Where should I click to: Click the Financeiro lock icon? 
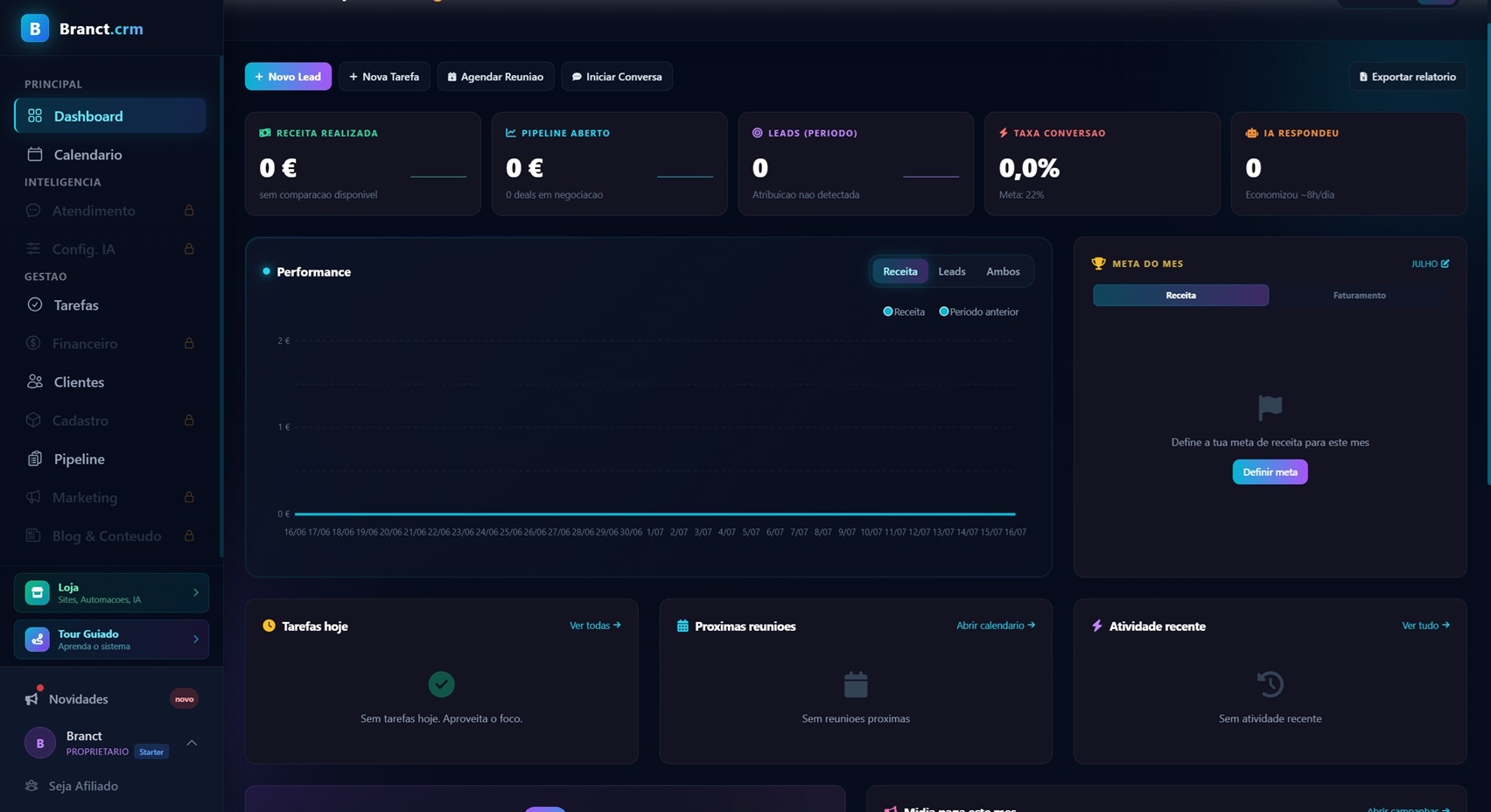(x=189, y=343)
